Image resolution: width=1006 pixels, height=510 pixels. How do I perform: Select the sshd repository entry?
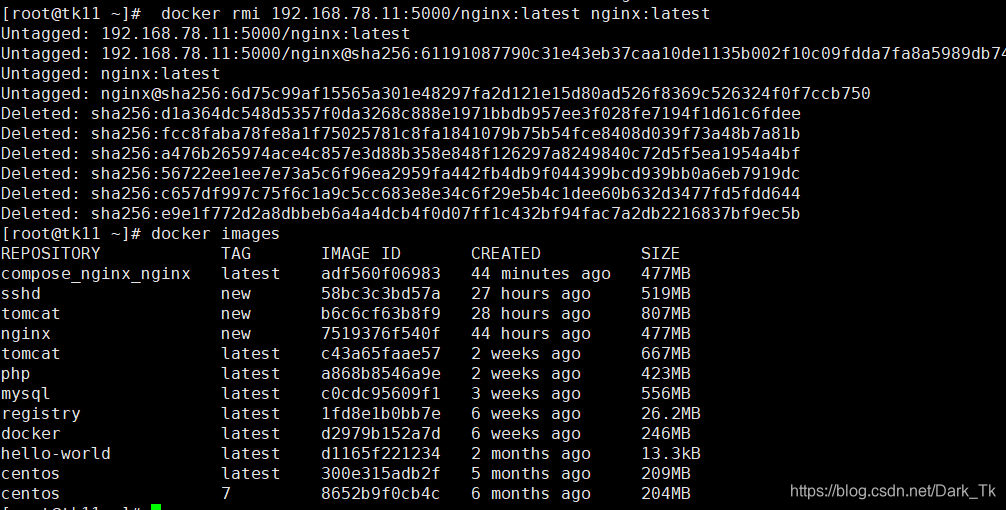(x=21, y=294)
